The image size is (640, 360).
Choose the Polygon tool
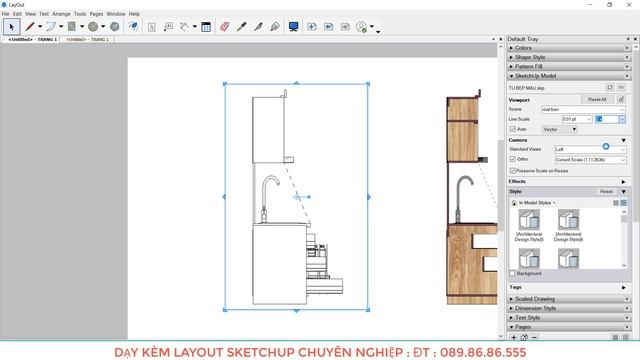click(115, 27)
